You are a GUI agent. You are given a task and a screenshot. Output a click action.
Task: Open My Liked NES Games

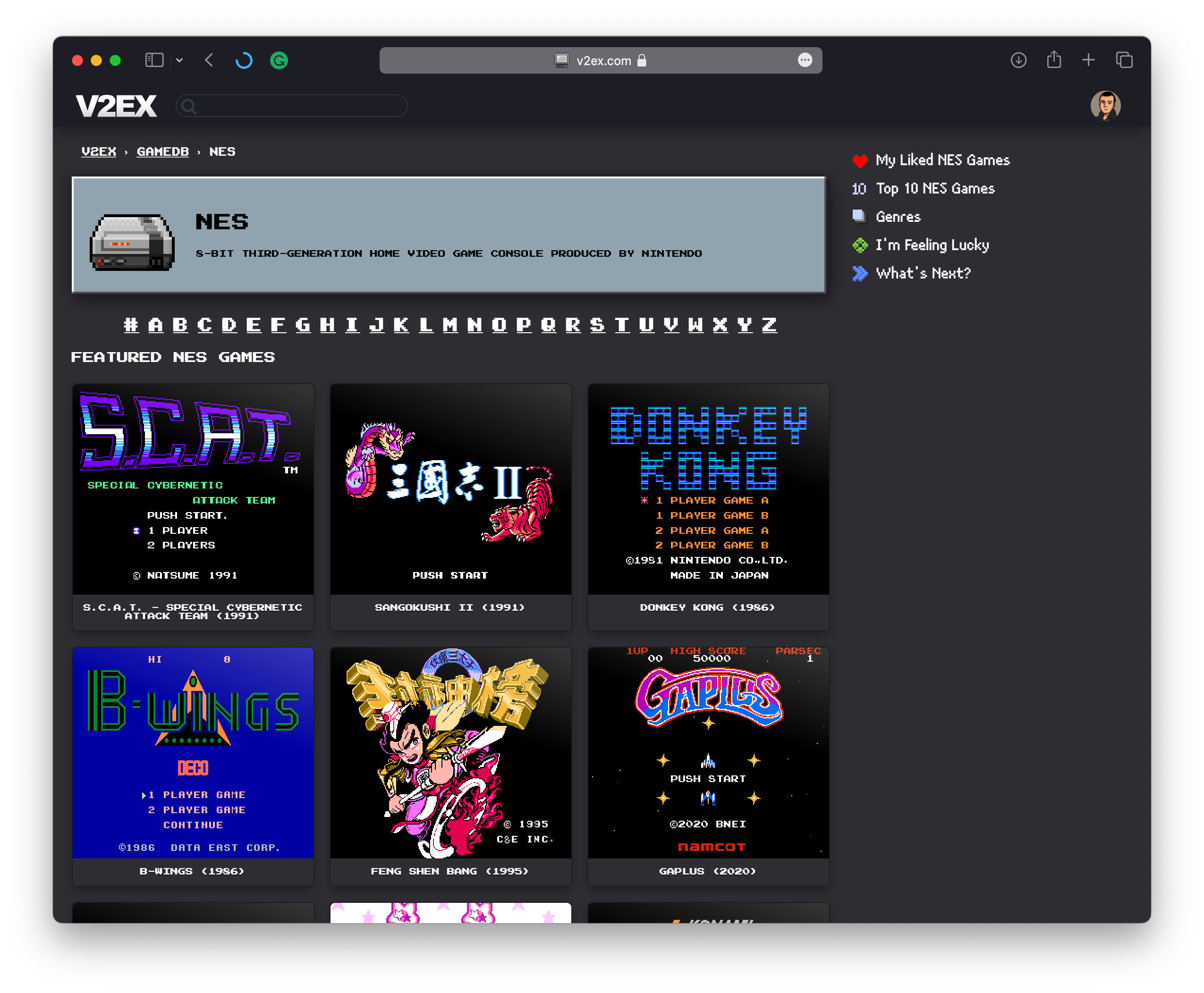(942, 160)
